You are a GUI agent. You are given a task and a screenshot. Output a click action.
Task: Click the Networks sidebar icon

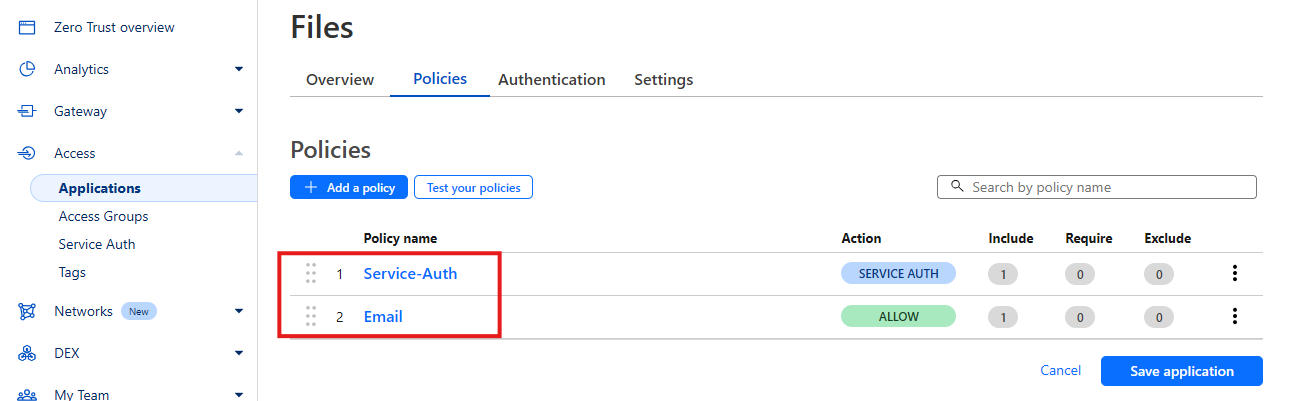[27, 312]
